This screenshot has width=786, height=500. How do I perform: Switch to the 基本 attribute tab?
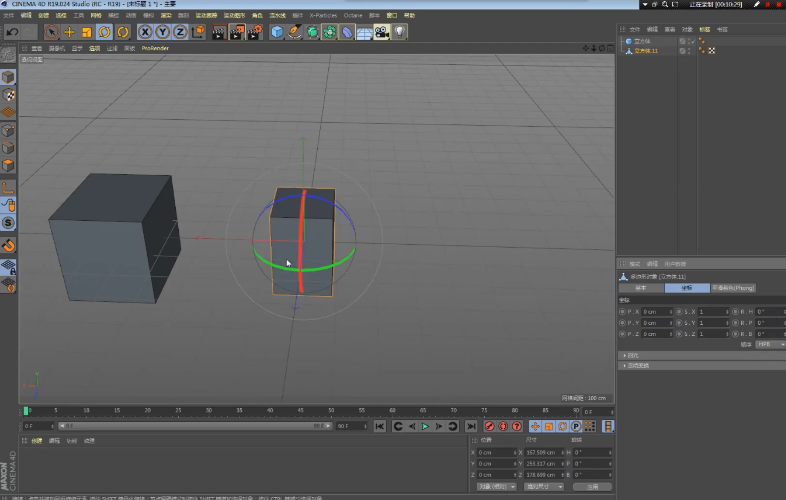click(641, 288)
